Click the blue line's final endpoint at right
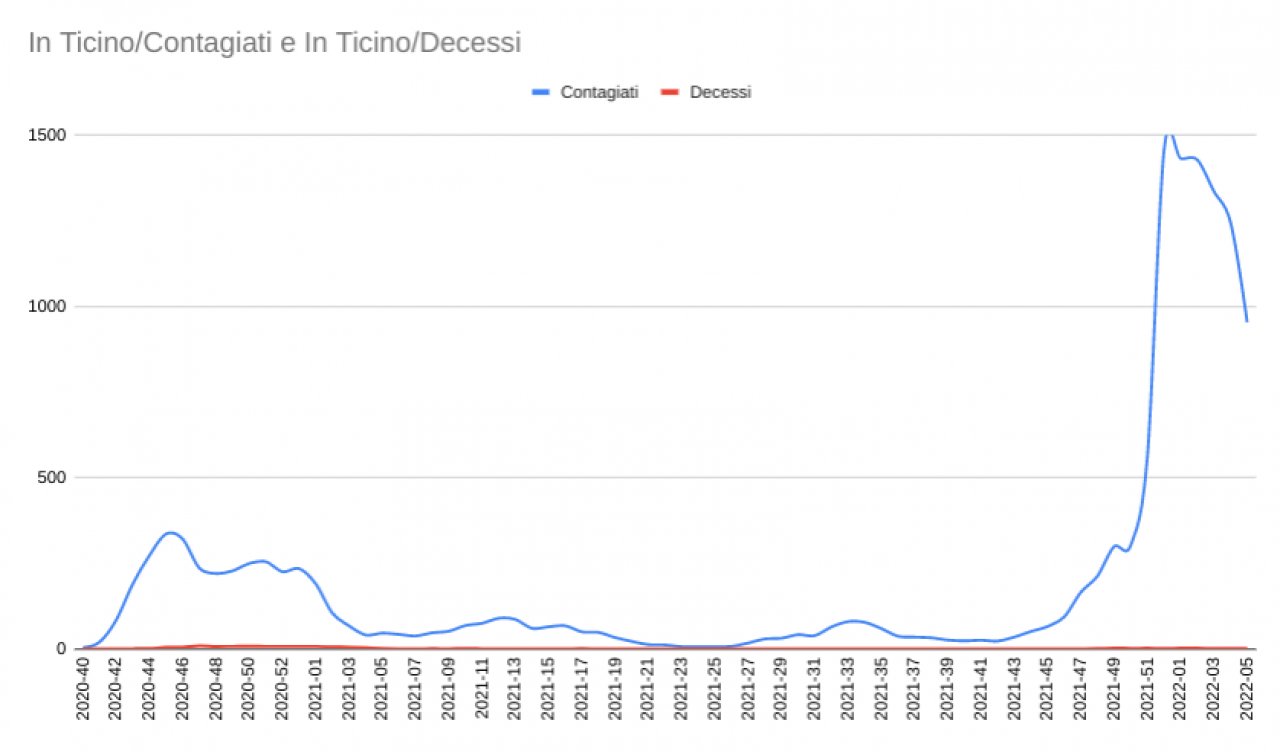The height and width of the screenshot is (752, 1280). [1247, 321]
